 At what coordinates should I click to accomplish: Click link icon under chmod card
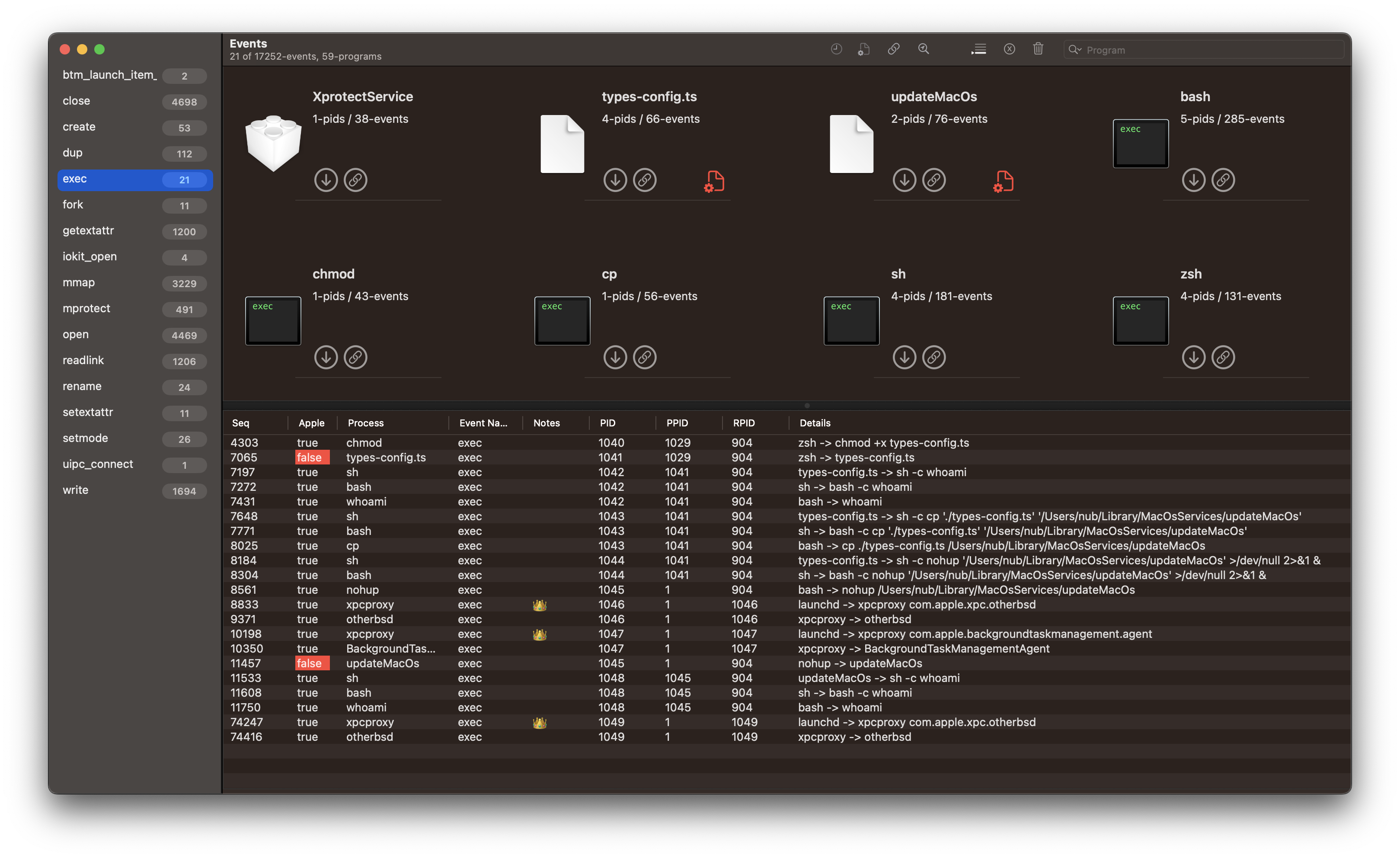(355, 357)
